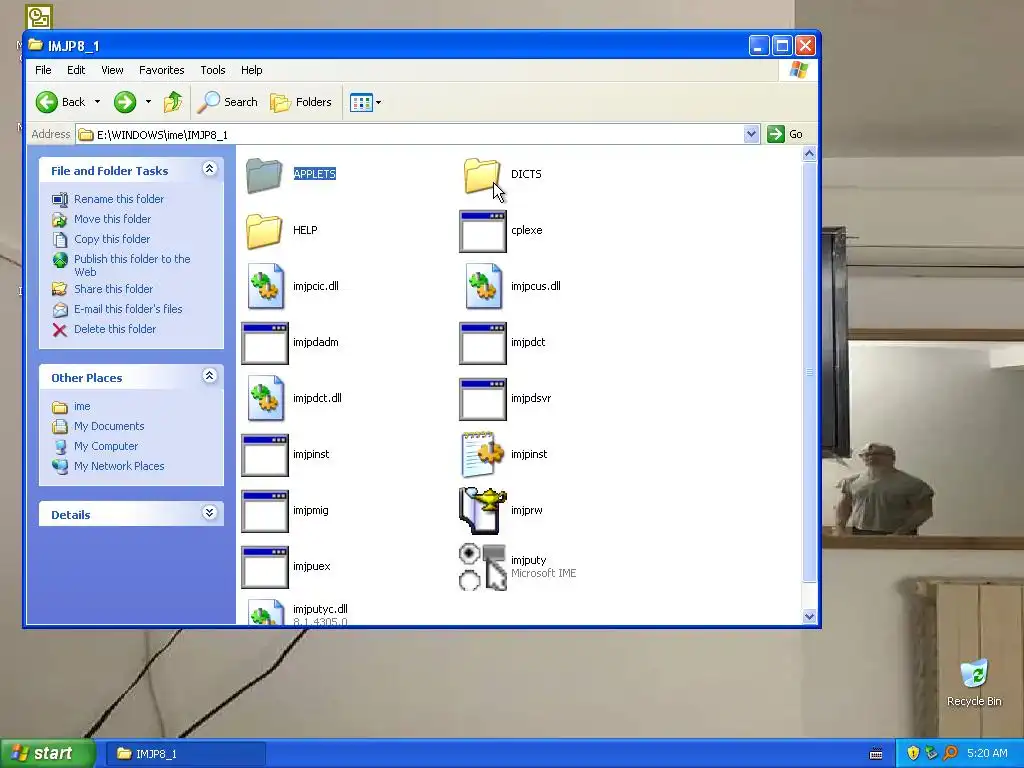Open the Edit menu
Viewport: 1024px width, 768px height.
(76, 70)
